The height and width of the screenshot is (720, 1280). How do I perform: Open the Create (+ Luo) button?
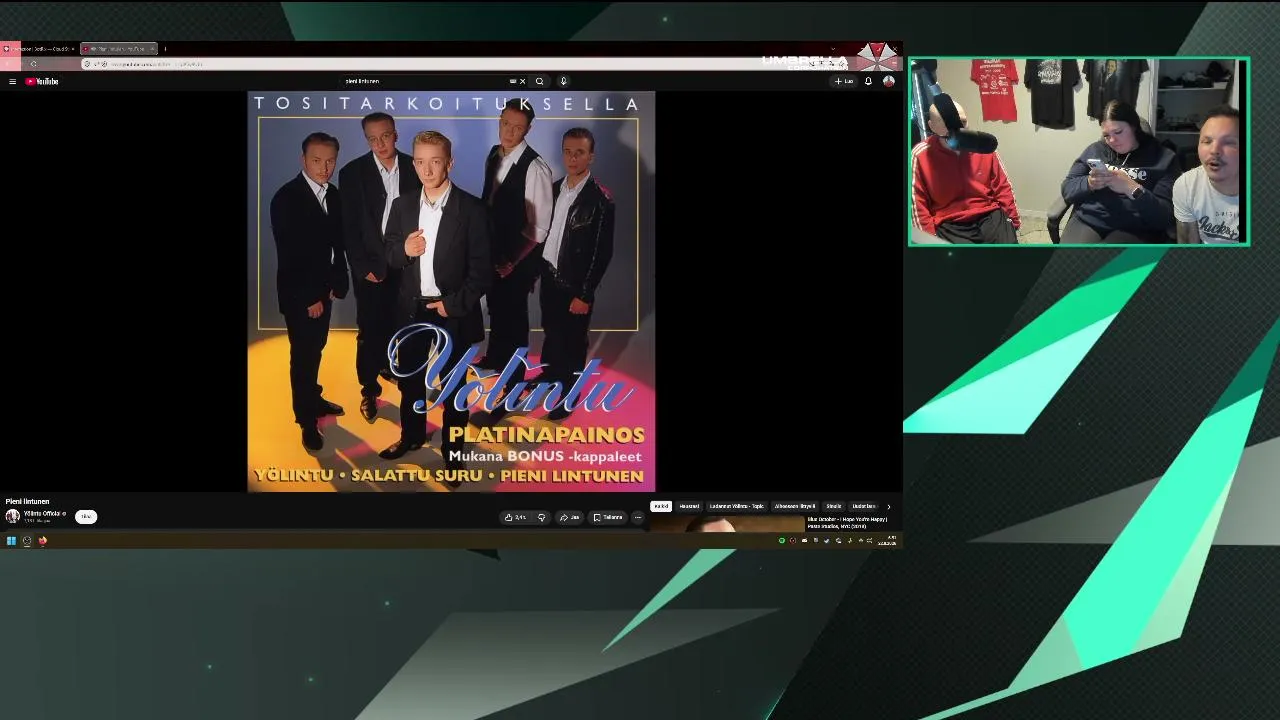point(844,81)
